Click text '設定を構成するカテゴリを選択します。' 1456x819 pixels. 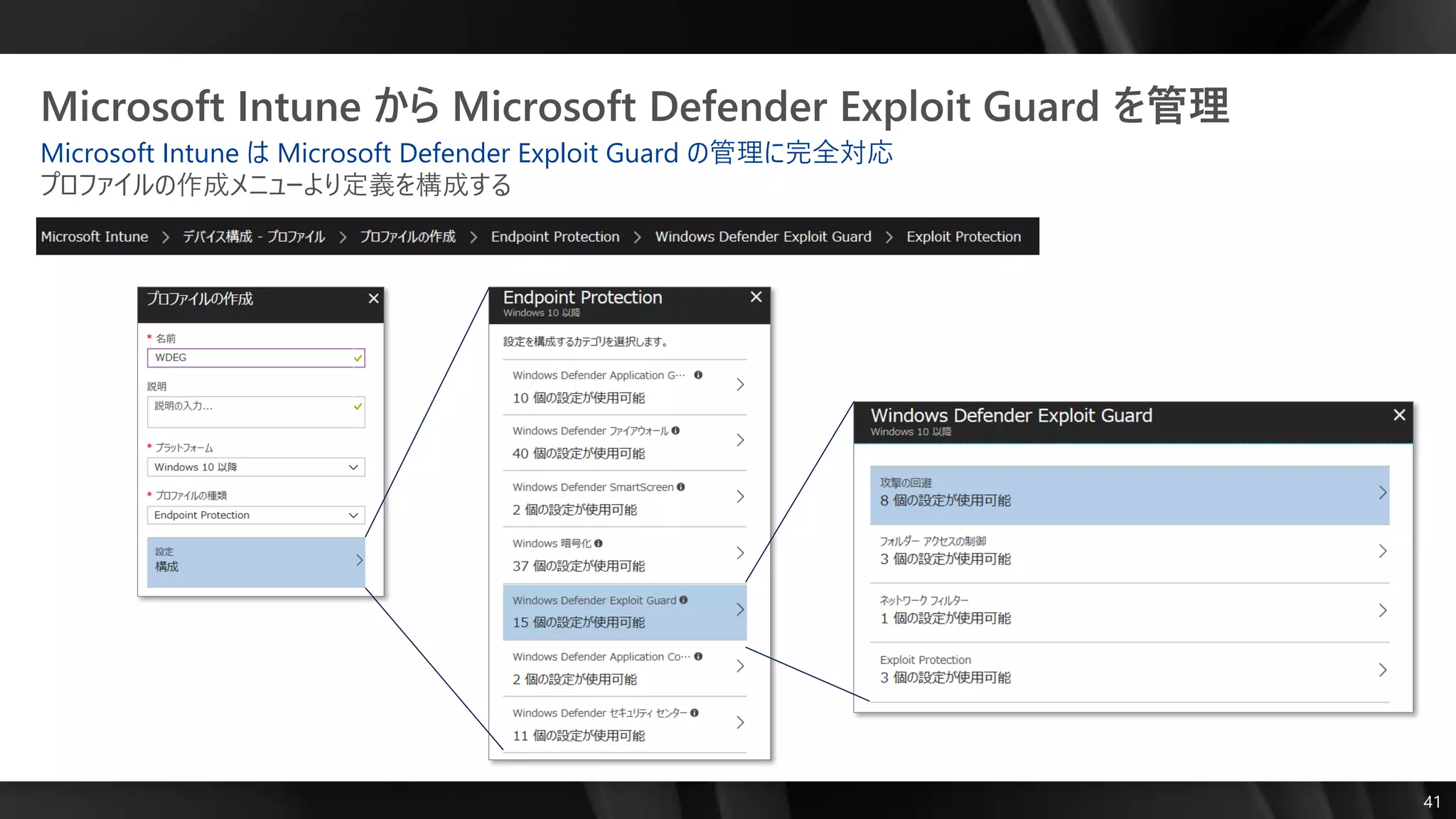(587, 342)
